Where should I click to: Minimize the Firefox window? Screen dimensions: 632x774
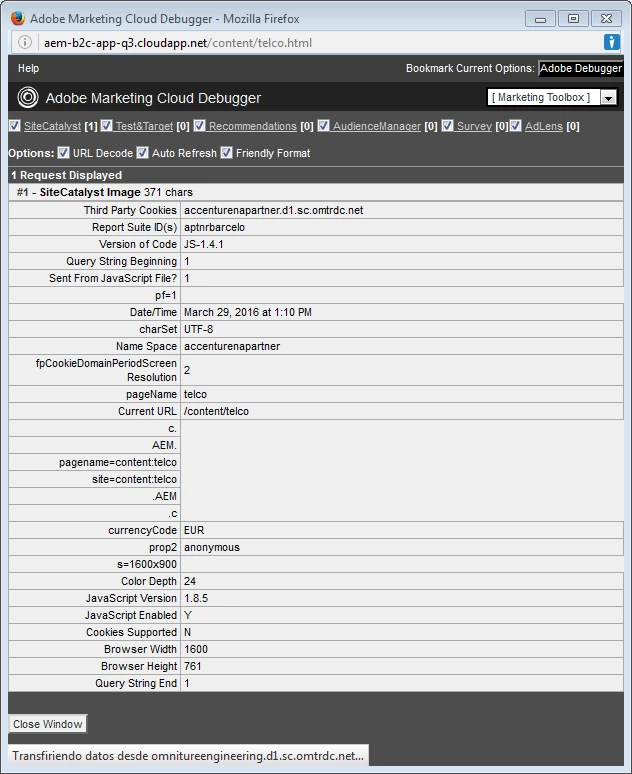pos(540,19)
